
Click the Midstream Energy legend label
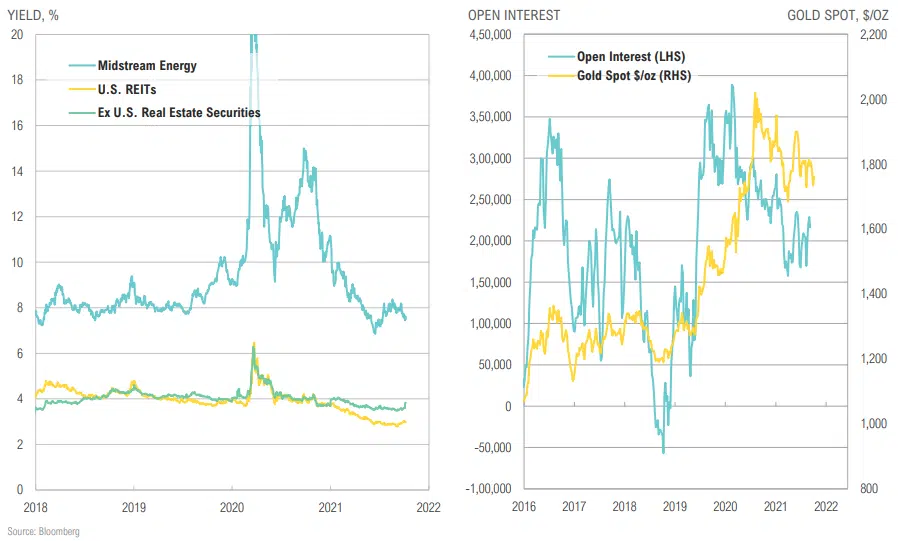(147, 66)
